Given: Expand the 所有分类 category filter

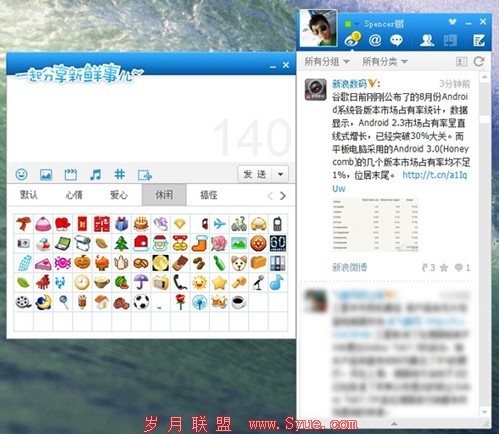Looking at the screenshot, I should click(385, 61).
